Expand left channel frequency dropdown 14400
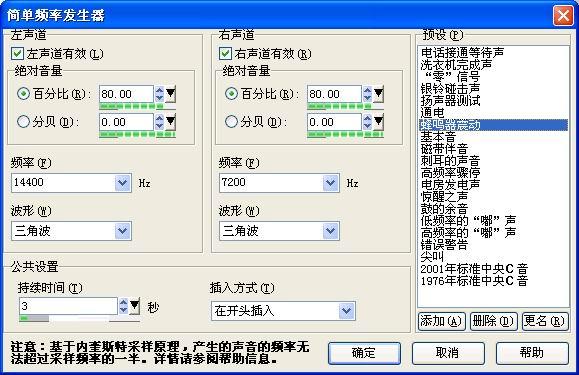 pyautogui.click(x=122, y=183)
